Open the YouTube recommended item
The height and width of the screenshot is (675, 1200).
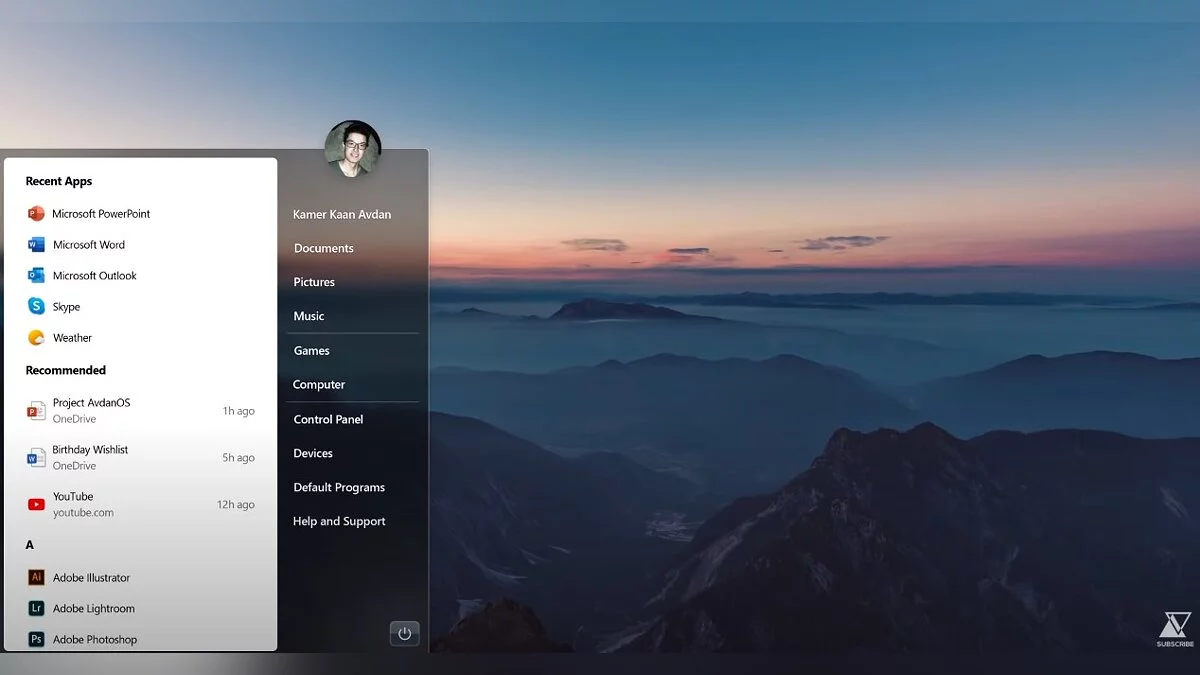tap(73, 504)
